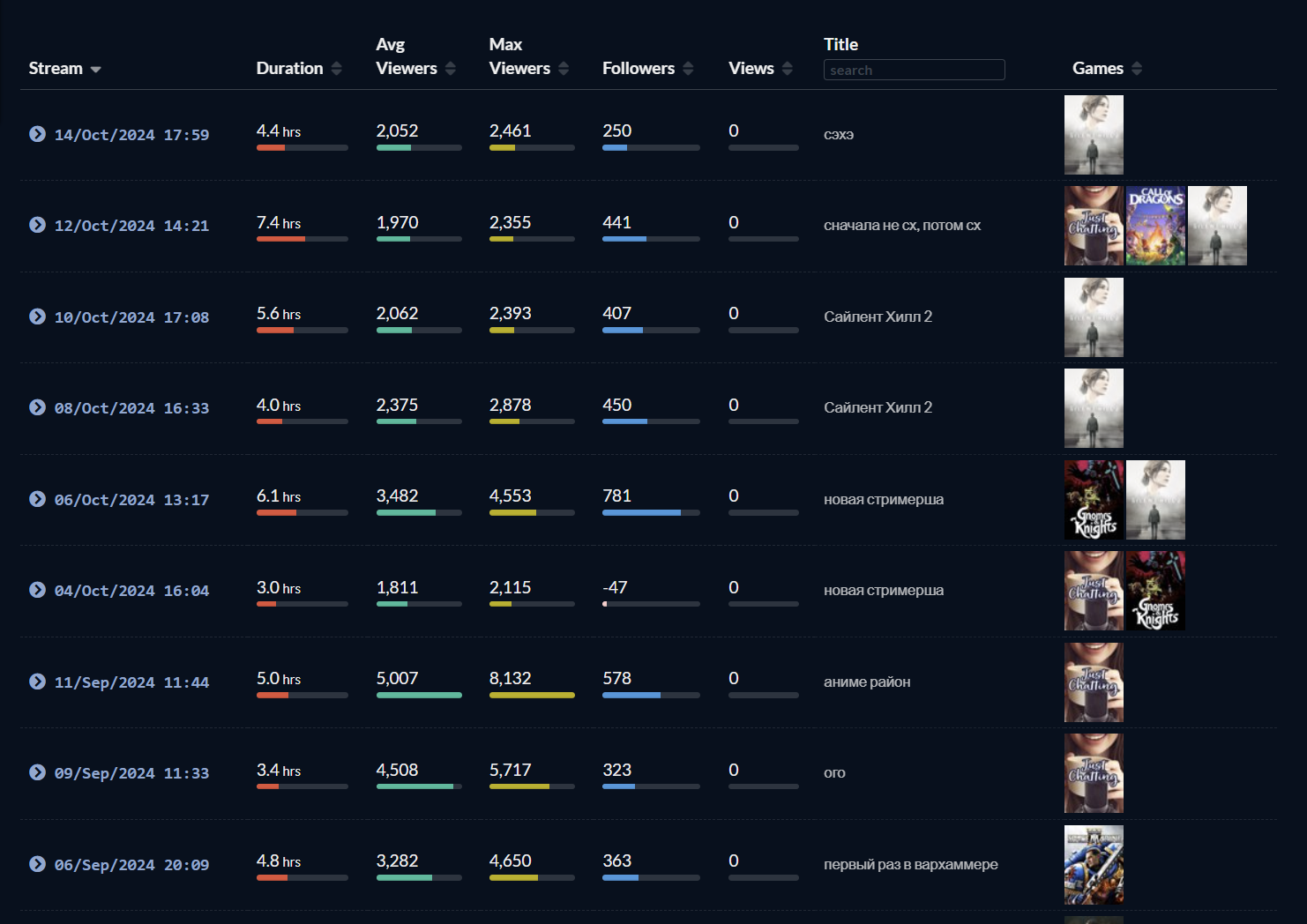
Task: Open Warhammer game thumbnail in 06/Sep row
Action: (1094, 865)
